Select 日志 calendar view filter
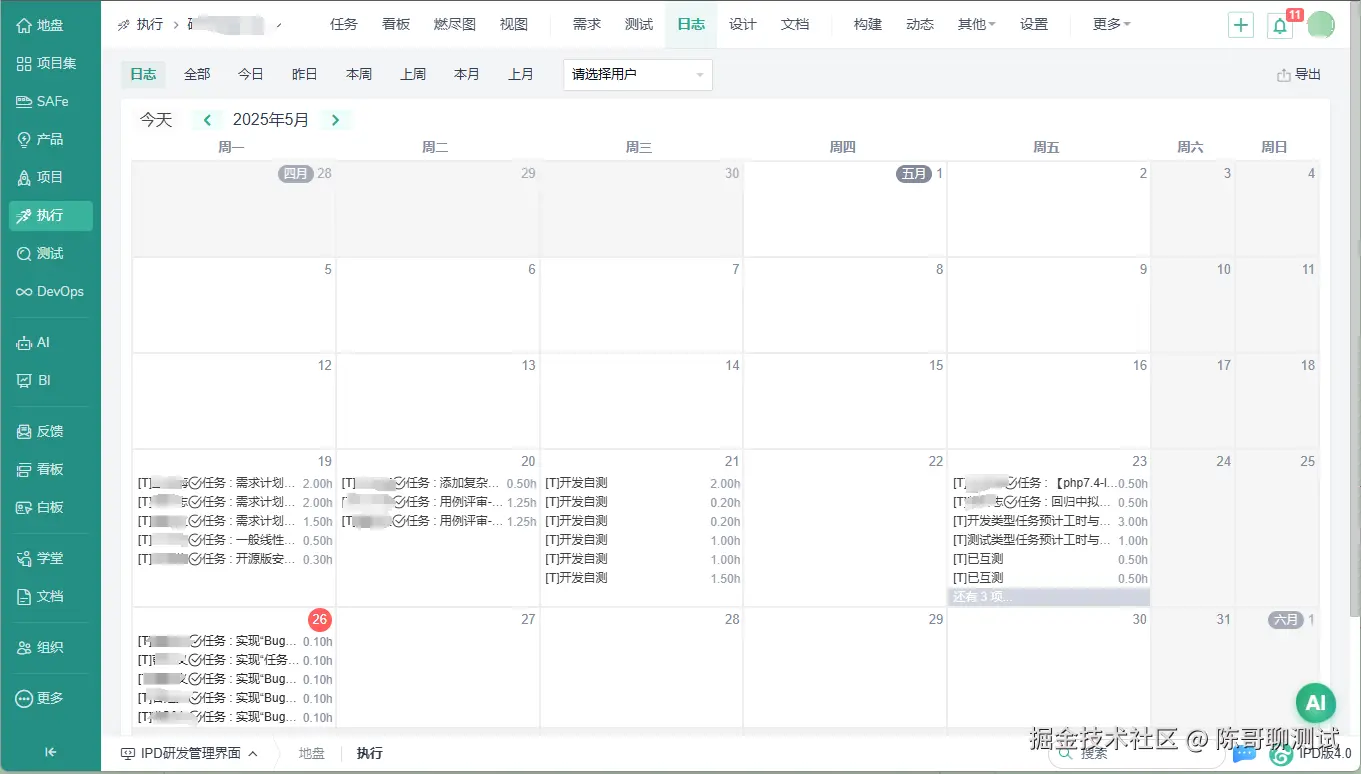 click(143, 74)
